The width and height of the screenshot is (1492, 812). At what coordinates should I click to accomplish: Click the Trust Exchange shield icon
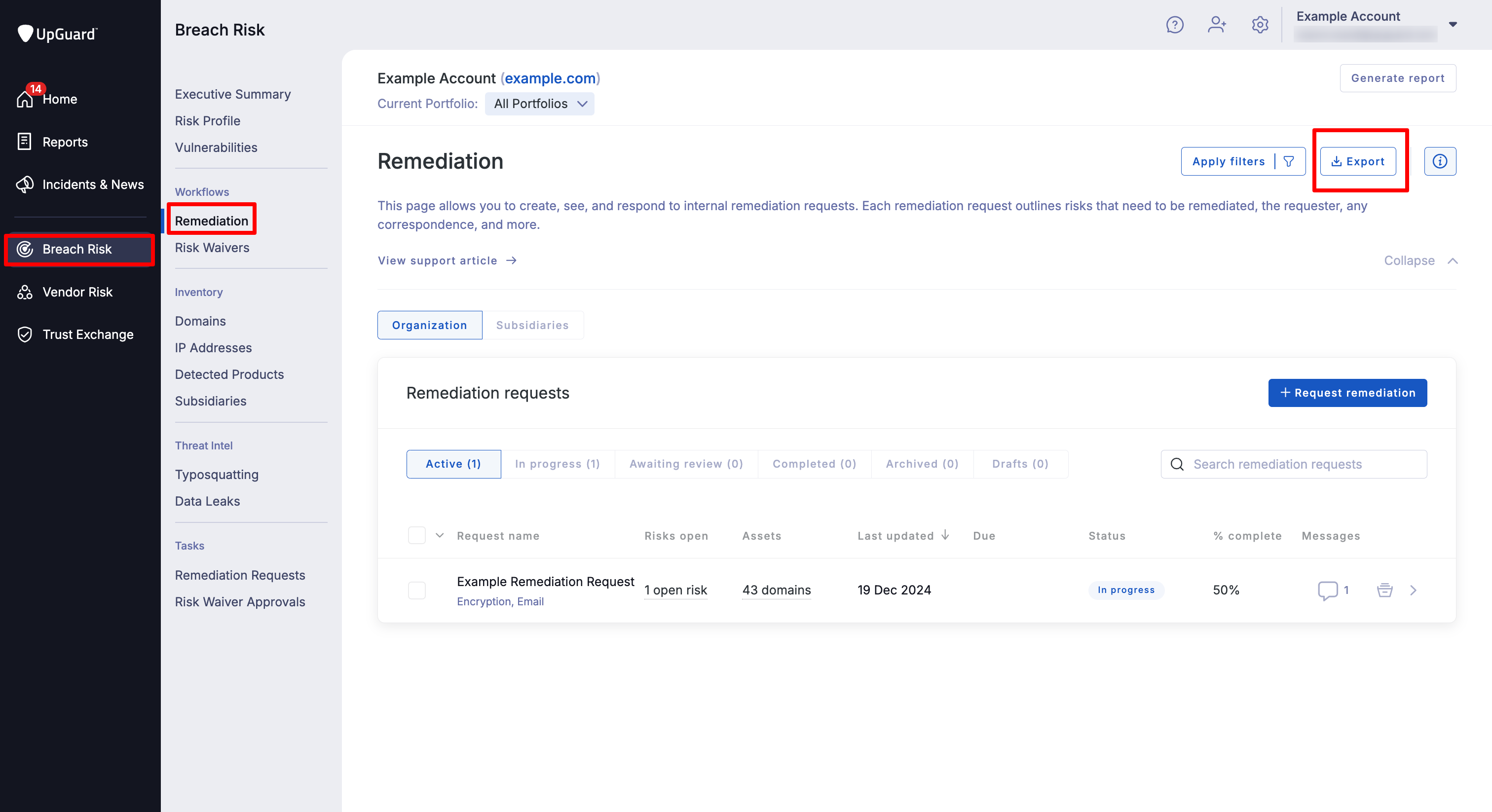tap(24, 334)
